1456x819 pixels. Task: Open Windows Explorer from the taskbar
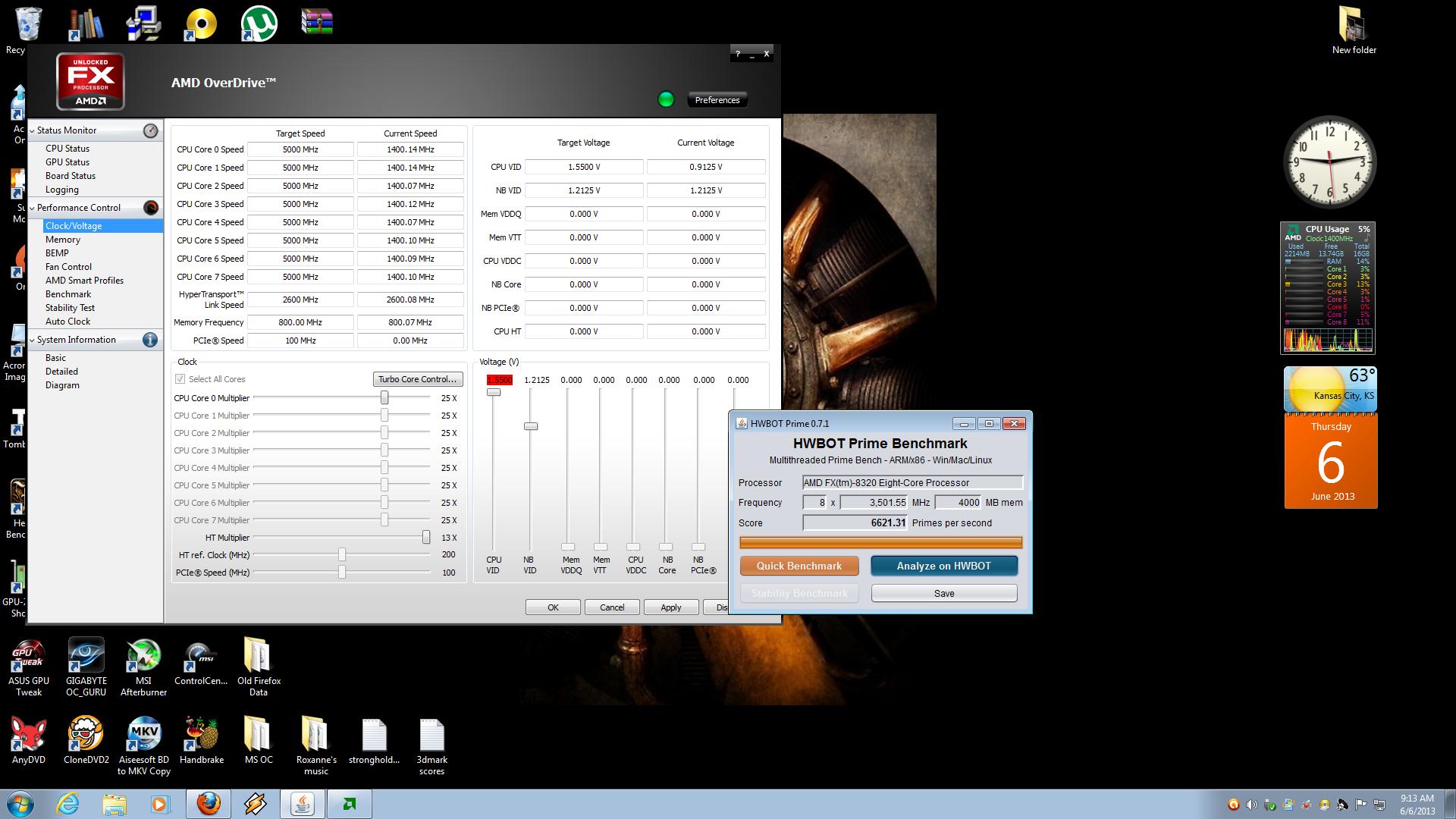pyautogui.click(x=115, y=804)
